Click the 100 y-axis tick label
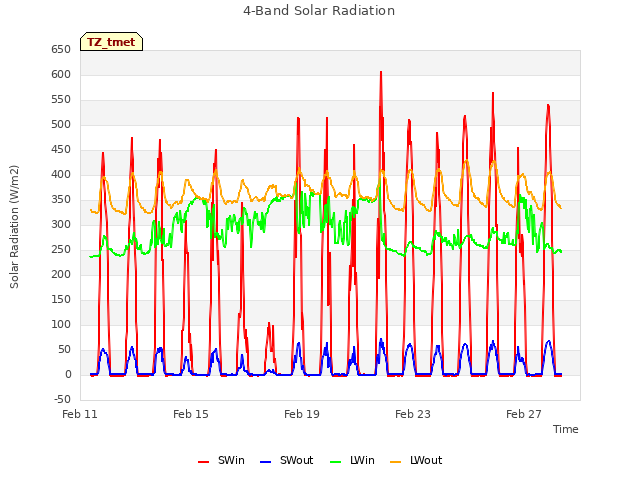The image size is (640, 480). pos(61,324)
